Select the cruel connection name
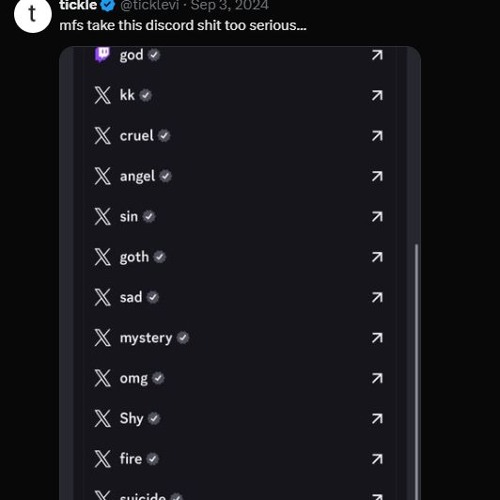This screenshot has height=500, width=500. [137, 136]
